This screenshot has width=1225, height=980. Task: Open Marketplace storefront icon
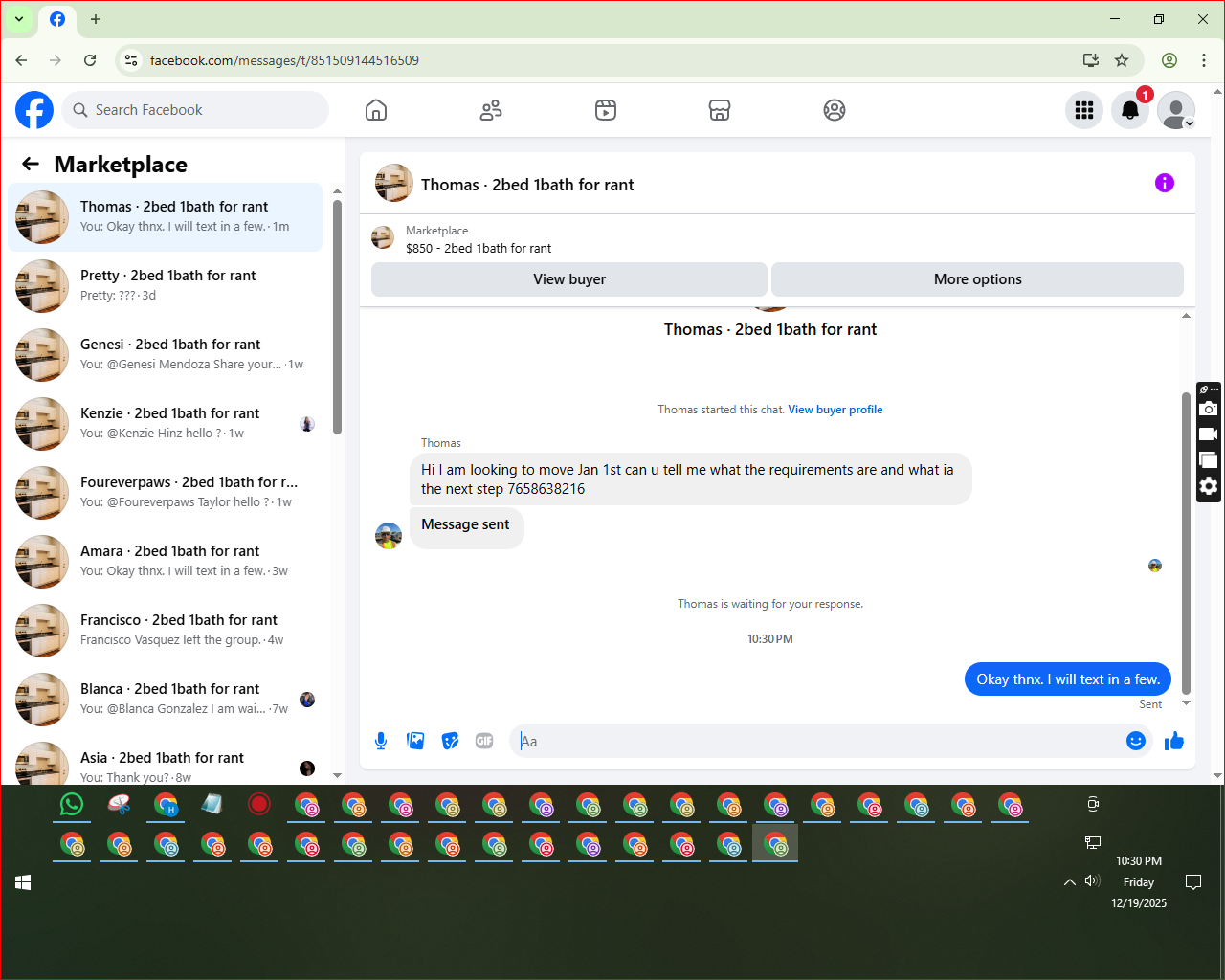point(720,110)
